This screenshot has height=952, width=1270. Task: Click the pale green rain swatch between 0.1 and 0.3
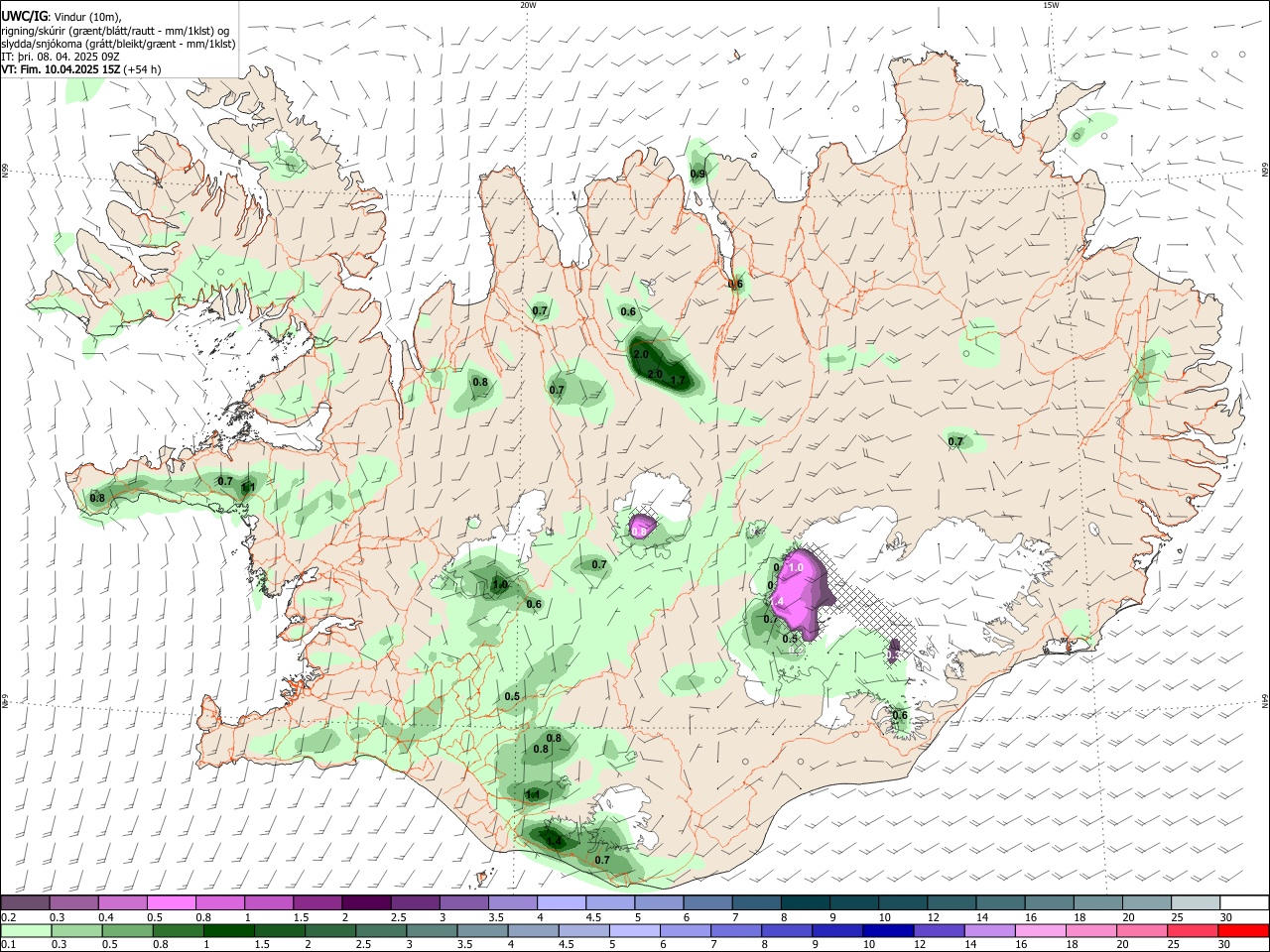coord(26,930)
